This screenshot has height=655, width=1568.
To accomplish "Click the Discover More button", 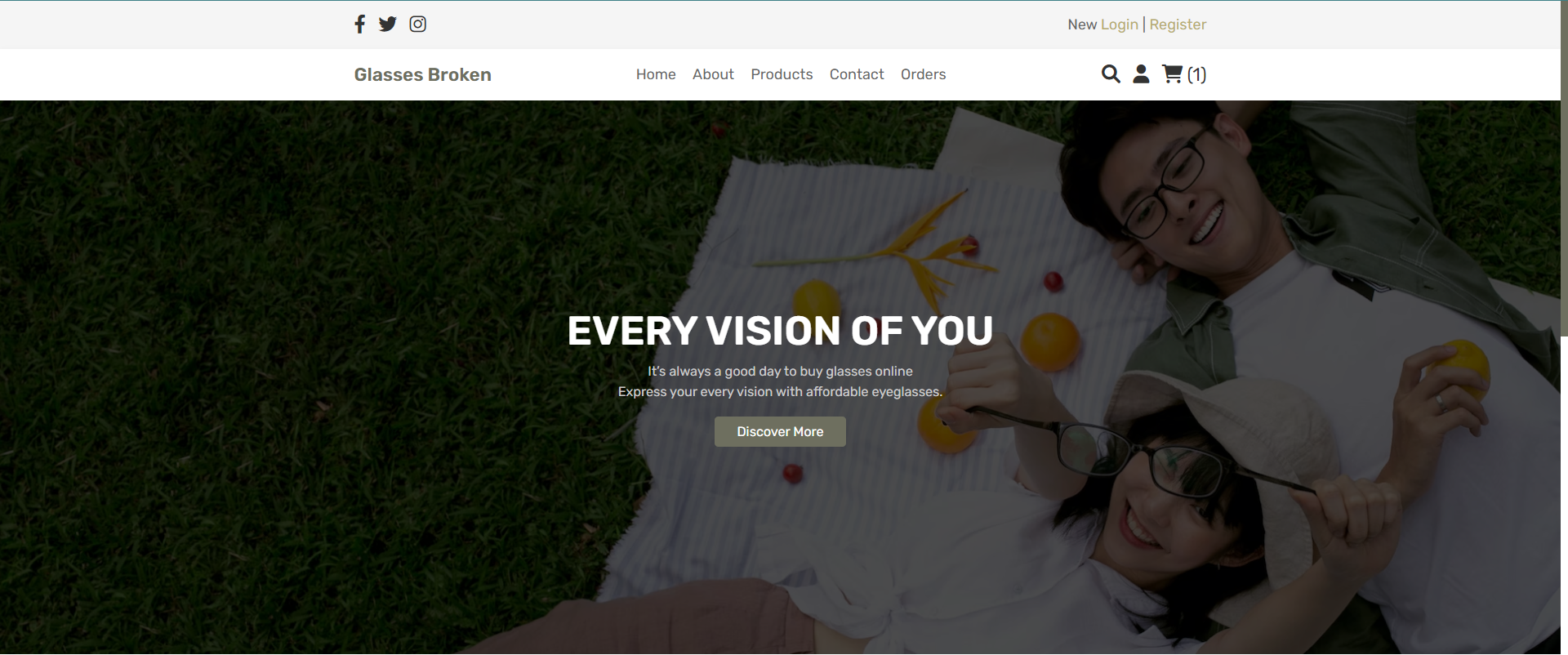I will [x=780, y=431].
